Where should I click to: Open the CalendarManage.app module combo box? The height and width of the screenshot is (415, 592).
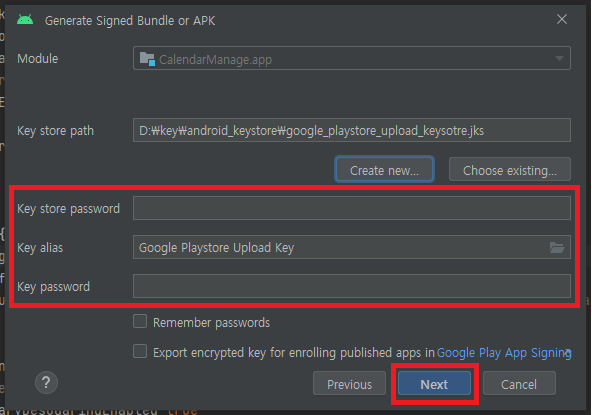coord(352,58)
